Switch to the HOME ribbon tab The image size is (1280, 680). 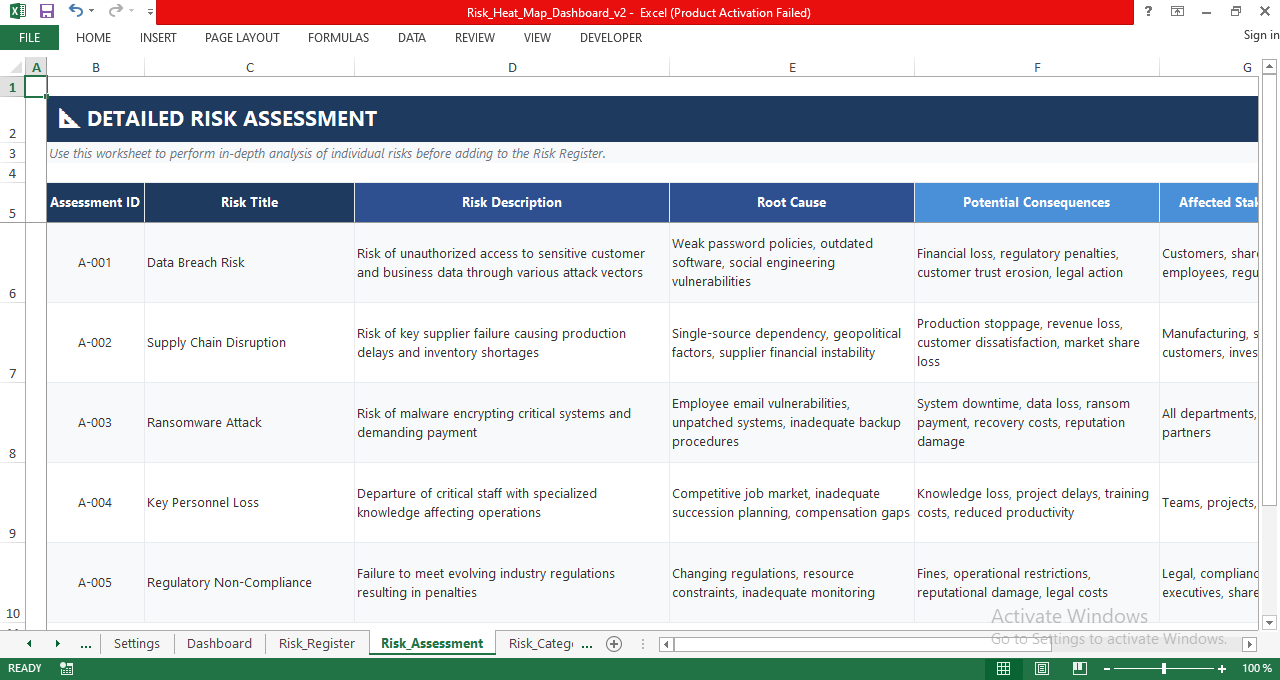(x=94, y=38)
